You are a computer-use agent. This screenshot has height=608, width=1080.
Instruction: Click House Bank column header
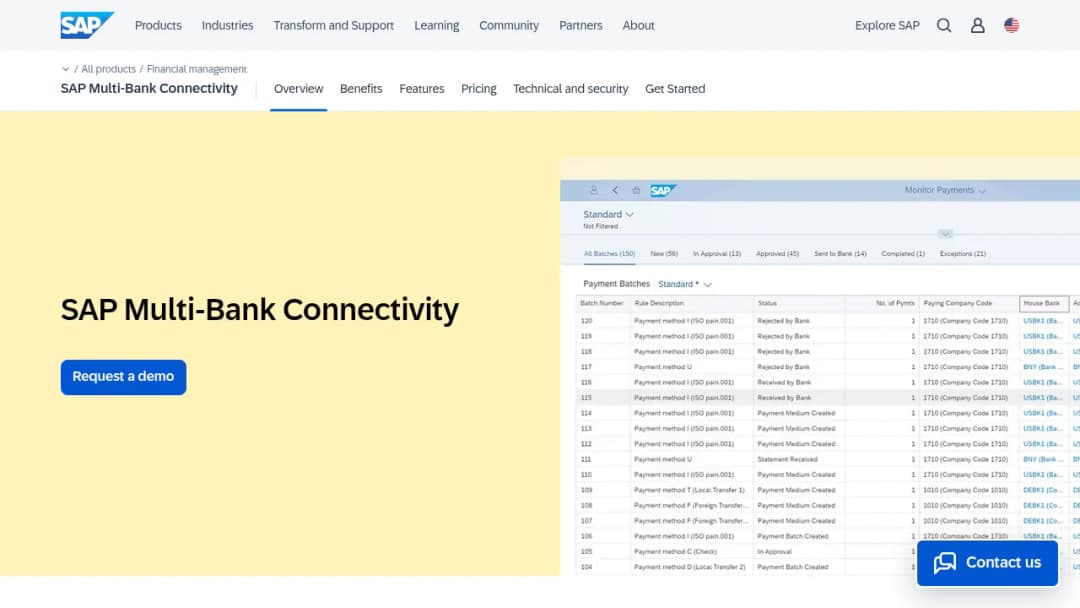pos(1044,303)
